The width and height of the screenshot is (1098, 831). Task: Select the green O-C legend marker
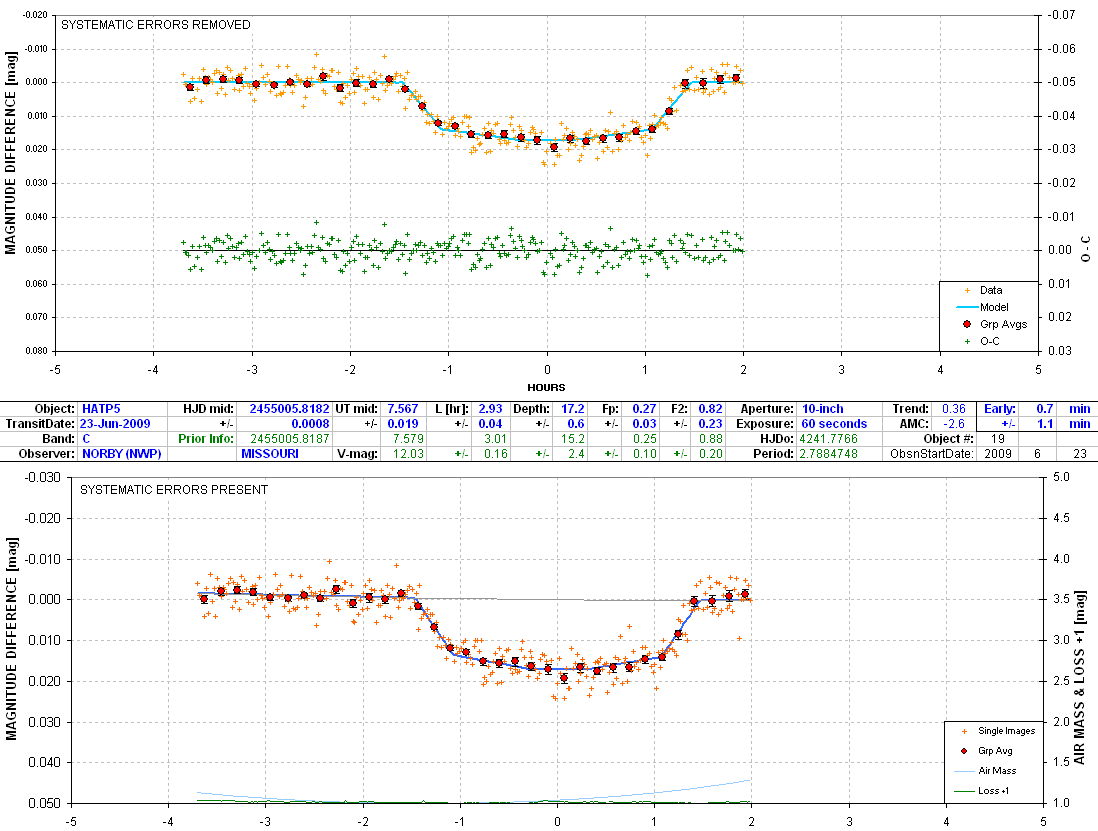[x=966, y=341]
